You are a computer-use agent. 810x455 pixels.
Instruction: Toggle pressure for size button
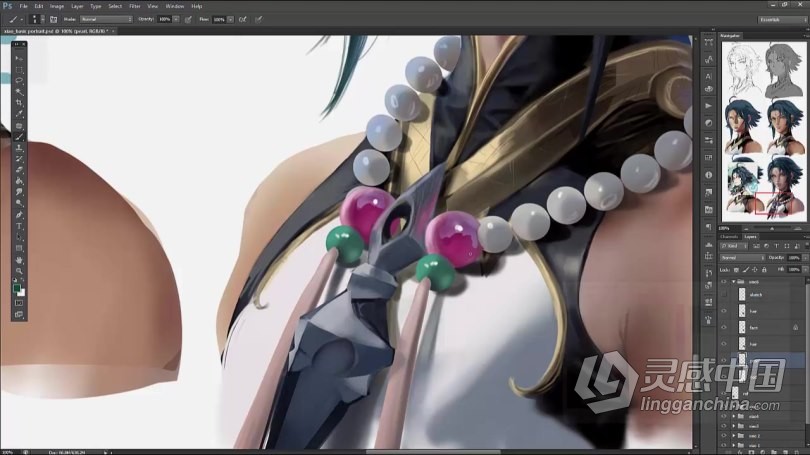tap(258, 19)
